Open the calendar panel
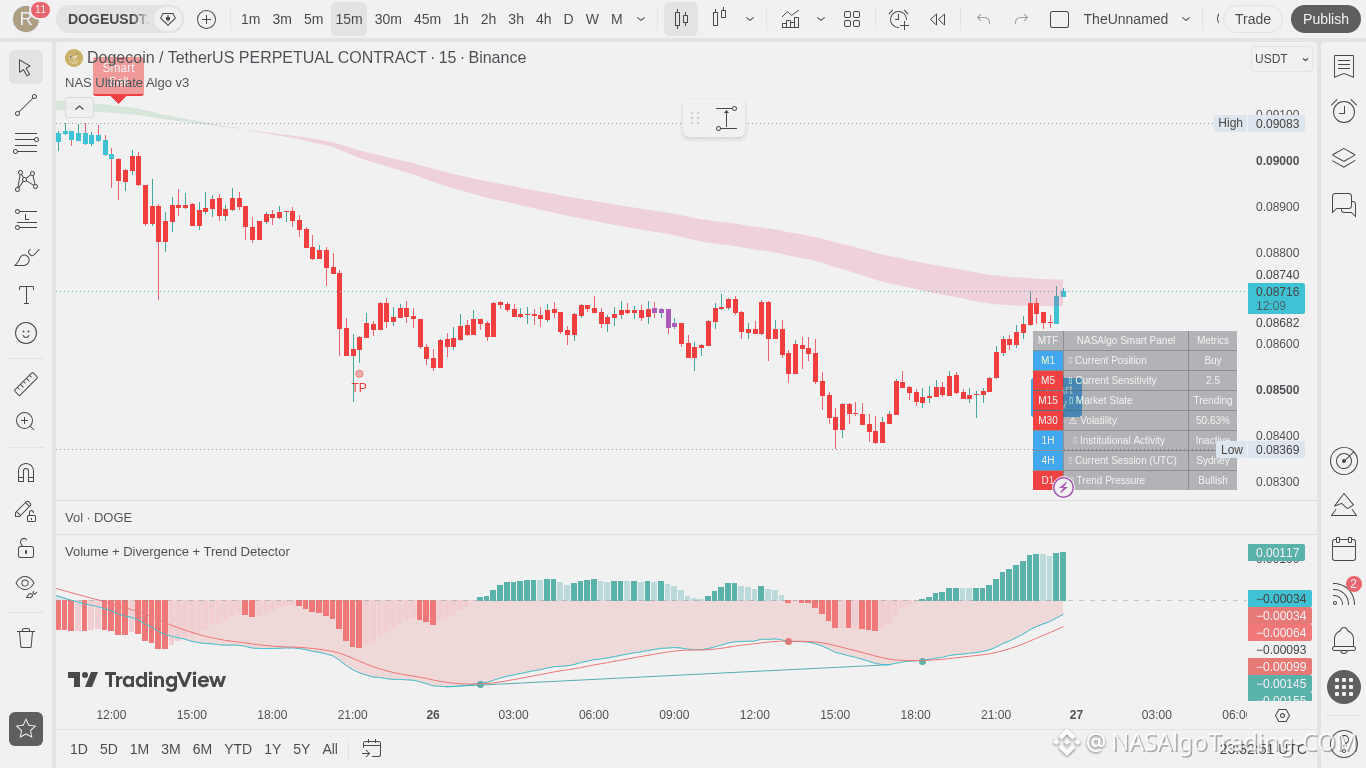This screenshot has width=1366, height=768. coord(1343,549)
